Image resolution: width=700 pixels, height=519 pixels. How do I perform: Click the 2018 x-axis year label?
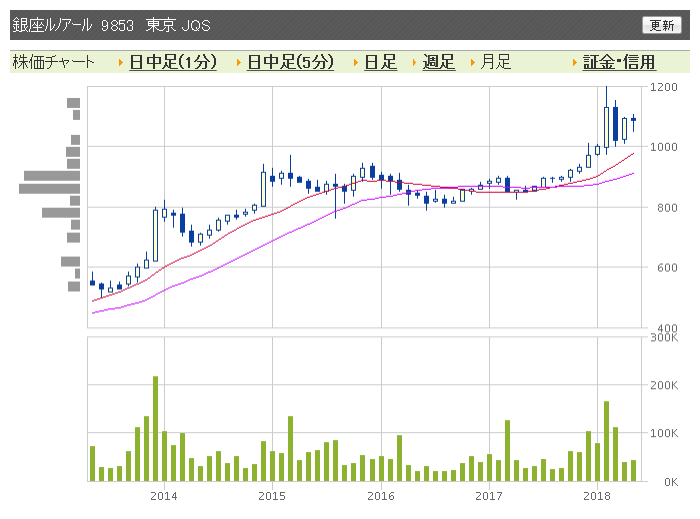(597, 496)
